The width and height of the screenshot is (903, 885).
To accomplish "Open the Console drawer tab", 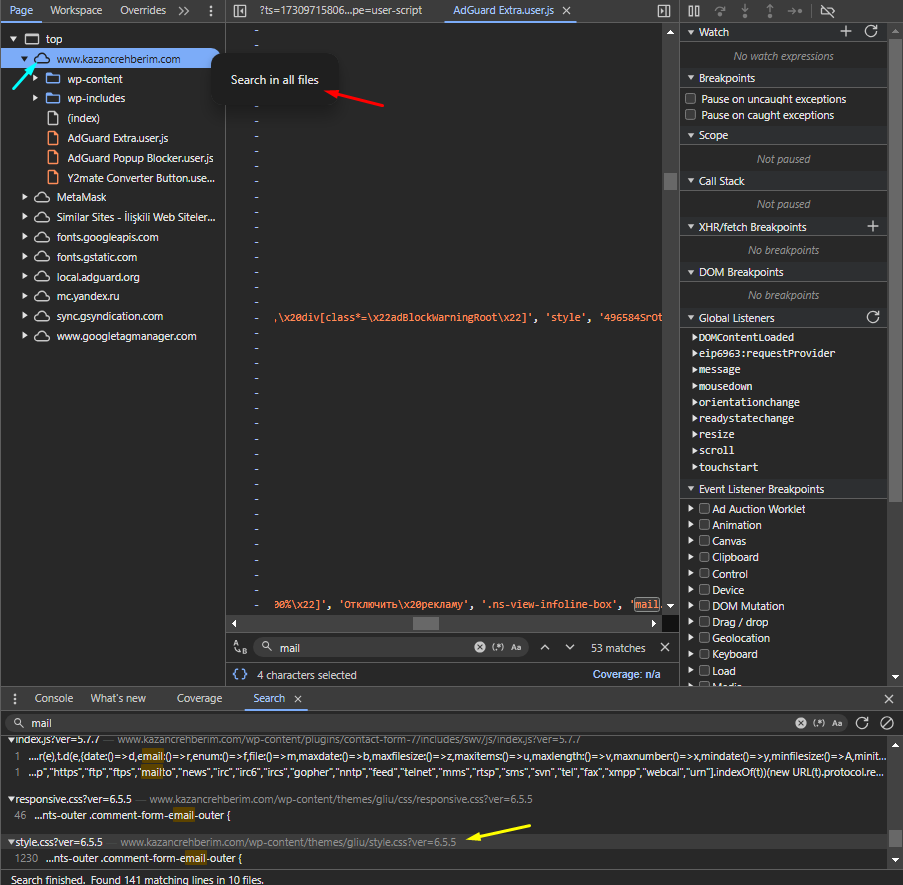I will [x=54, y=698].
